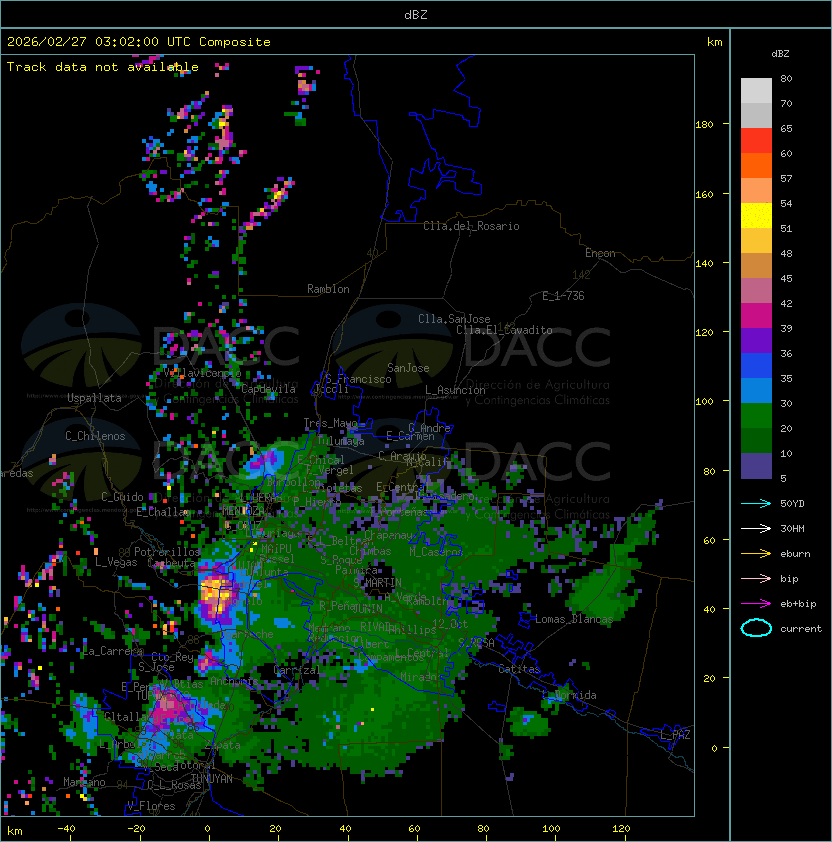Click the pink bip arrow in legend

click(756, 578)
